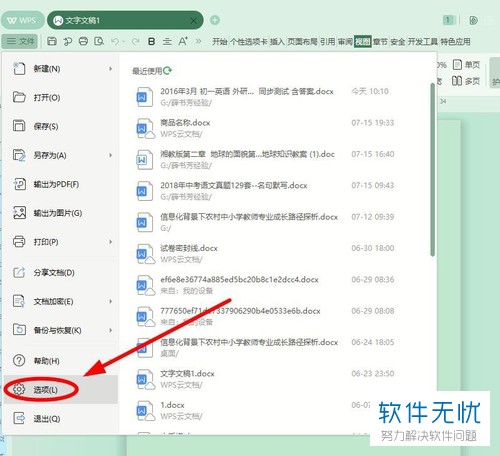Image resolution: width=500 pixels, height=456 pixels.
Task: Expand more quick toolbar items chevron
Action: coord(198,41)
